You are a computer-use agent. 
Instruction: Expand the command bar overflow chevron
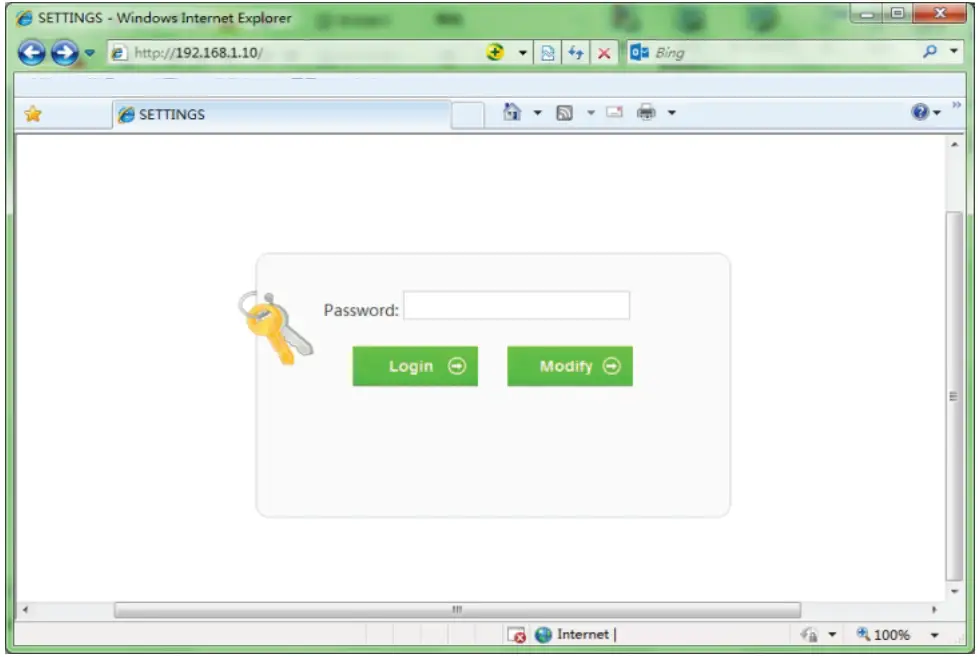pos(956,105)
